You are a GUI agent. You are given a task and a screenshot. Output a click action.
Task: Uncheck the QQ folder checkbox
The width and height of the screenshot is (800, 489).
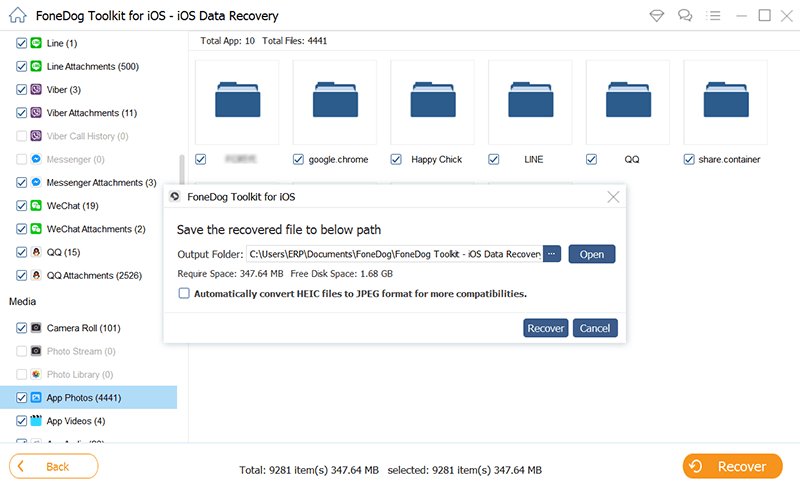pos(591,159)
